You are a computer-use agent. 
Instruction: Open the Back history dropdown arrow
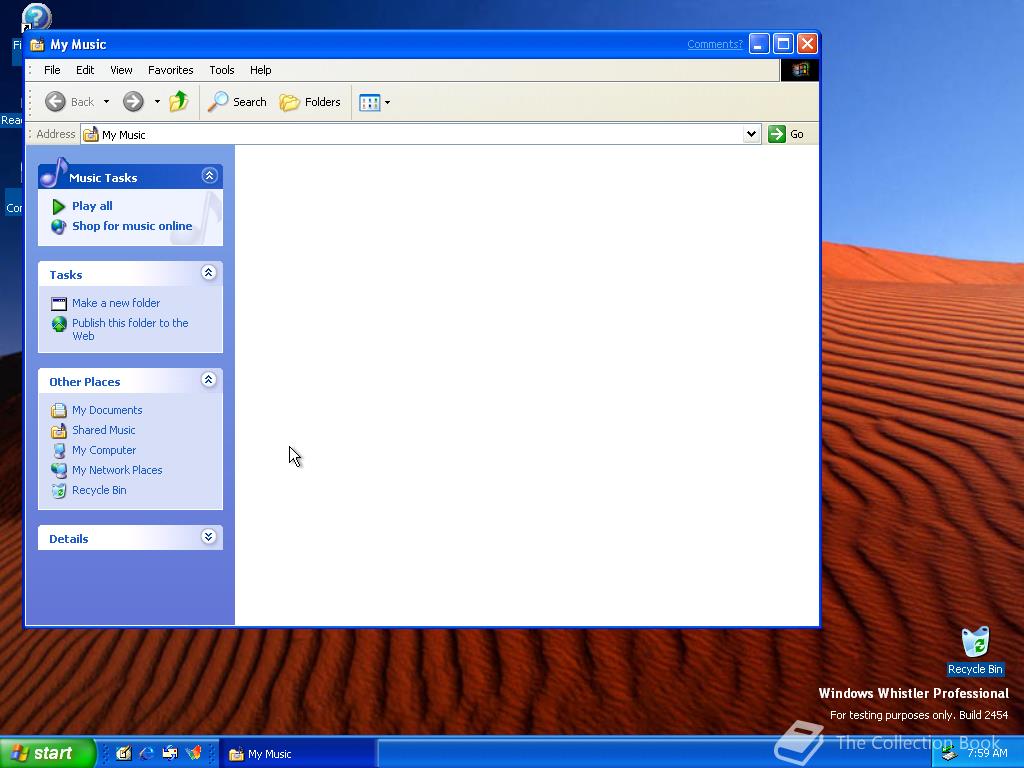coord(106,102)
